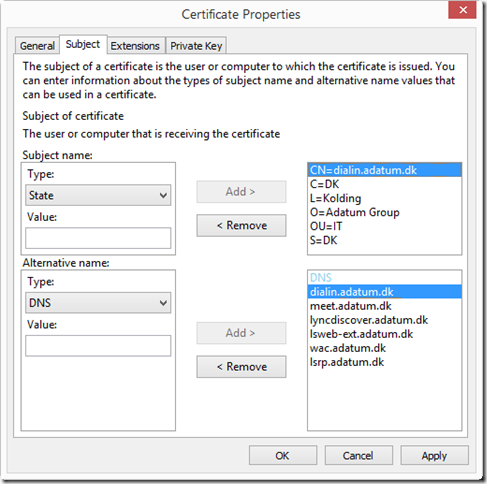Screen dimensions: 487x484
Task: Apply the certificate property changes
Action: pyautogui.click(x=434, y=455)
